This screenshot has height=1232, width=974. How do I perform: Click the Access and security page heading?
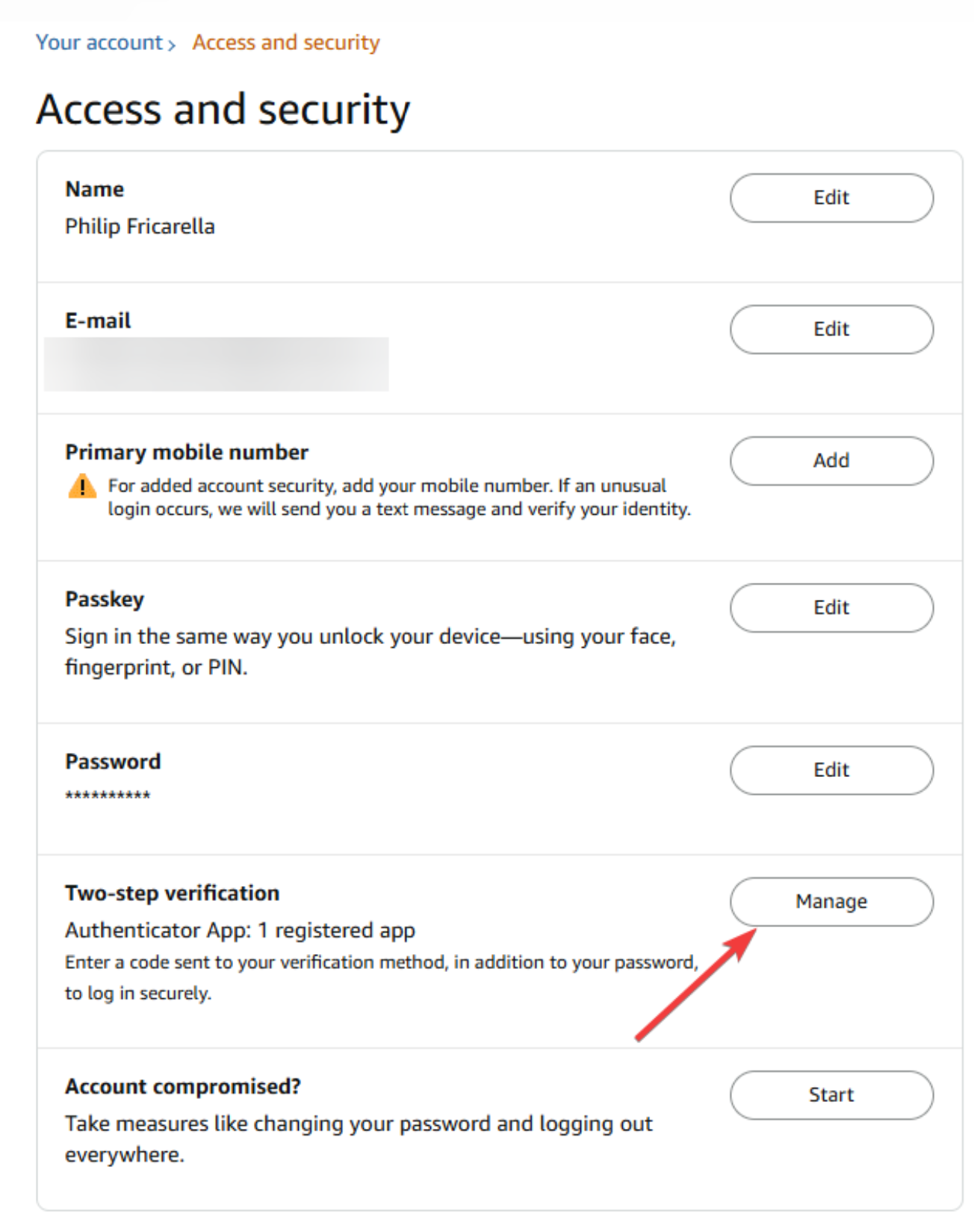(x=223, y=110)
